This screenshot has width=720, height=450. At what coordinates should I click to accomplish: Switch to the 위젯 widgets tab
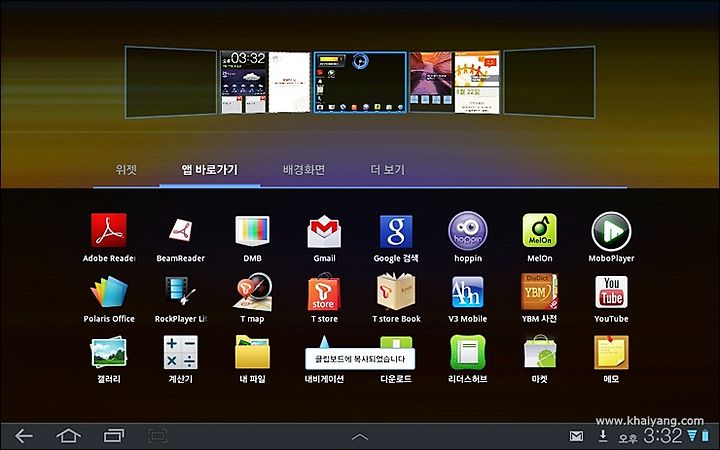126,170
